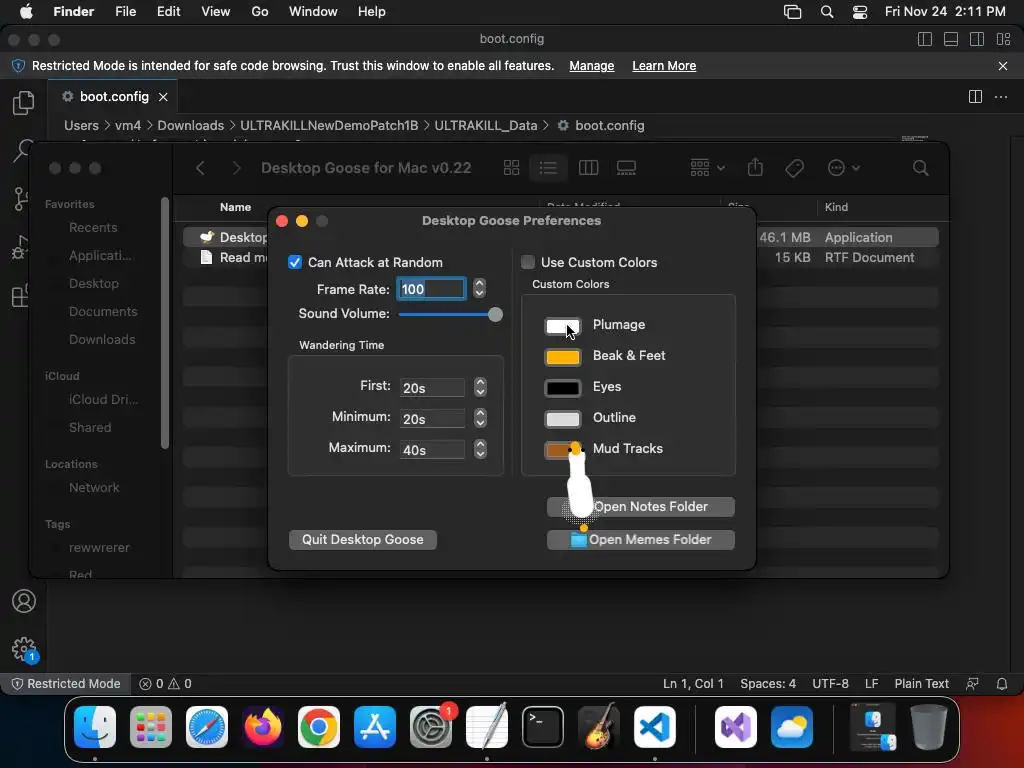Open Finder group-by dropdown
The height and width of the screenshot is (768, 1024).
[x=707, y=168]
